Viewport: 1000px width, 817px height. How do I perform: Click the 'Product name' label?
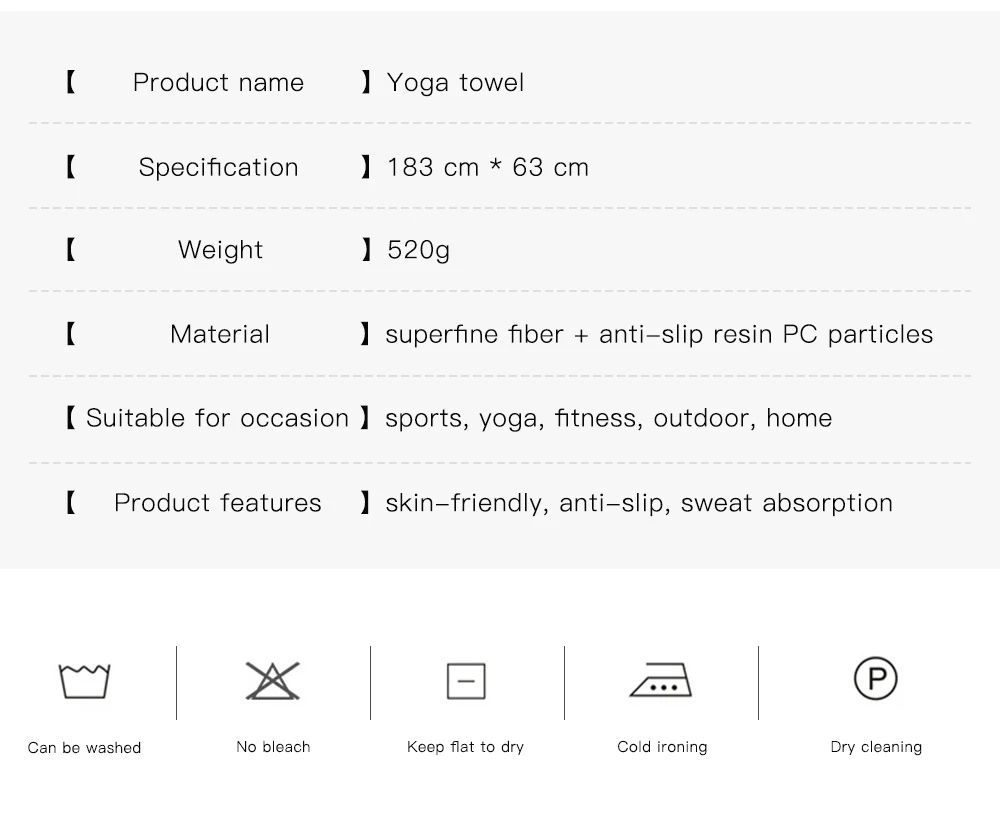point(218,83)
